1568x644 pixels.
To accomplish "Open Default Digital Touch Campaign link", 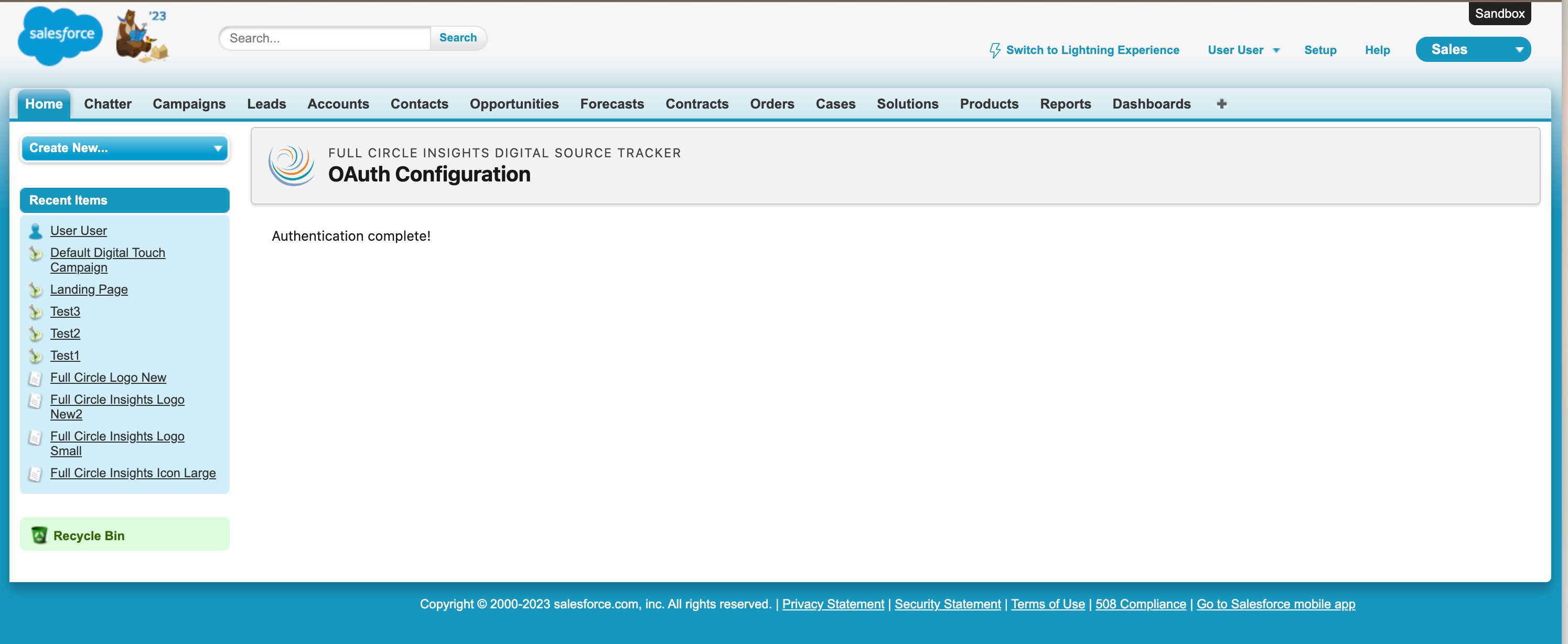I will click(x=108, y=260).
